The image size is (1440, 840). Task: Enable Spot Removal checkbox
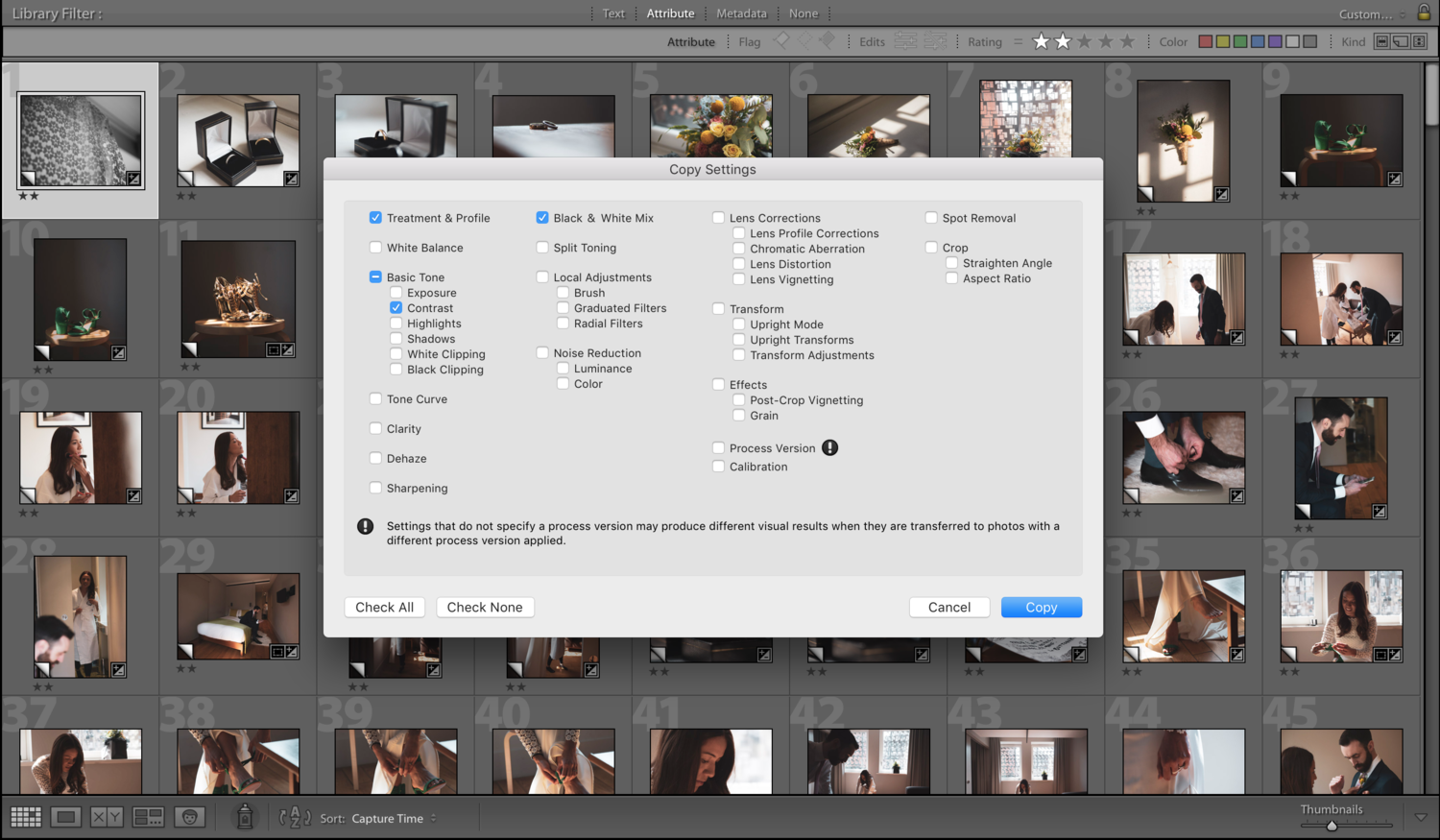(x=931, y=217)
